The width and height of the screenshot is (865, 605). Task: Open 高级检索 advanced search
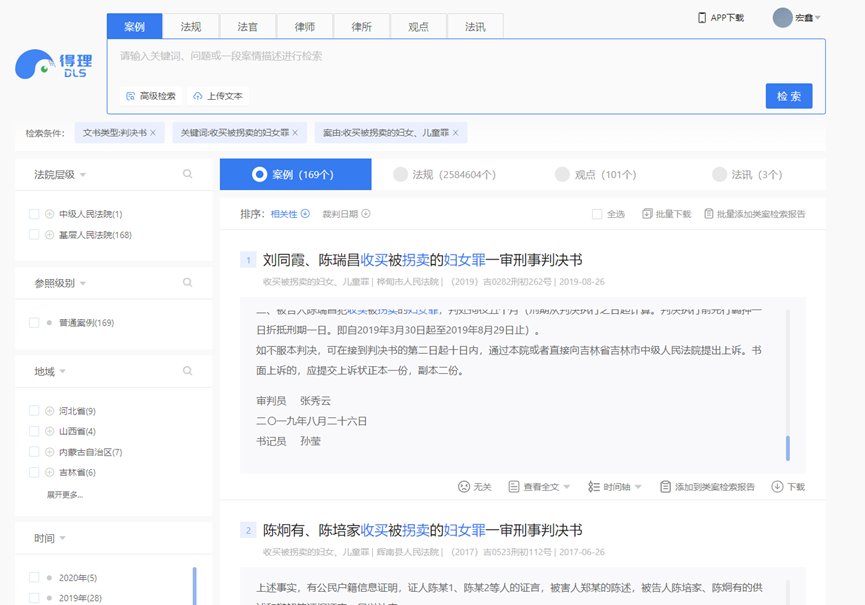151,96
